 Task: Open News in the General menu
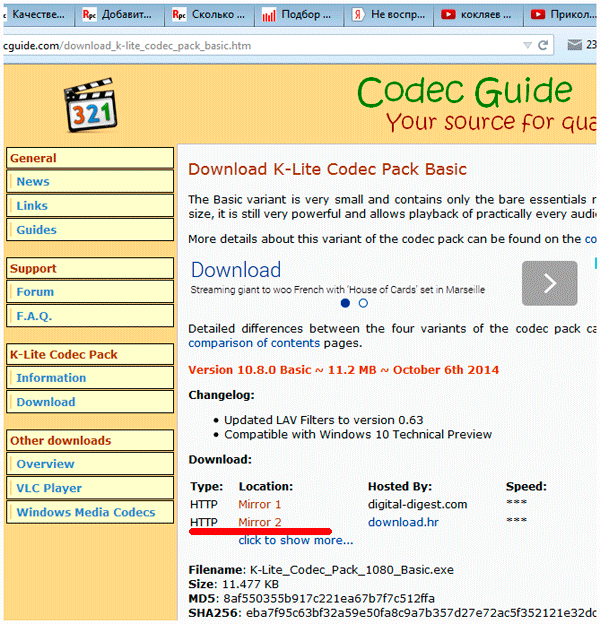(x=90, y=181)
